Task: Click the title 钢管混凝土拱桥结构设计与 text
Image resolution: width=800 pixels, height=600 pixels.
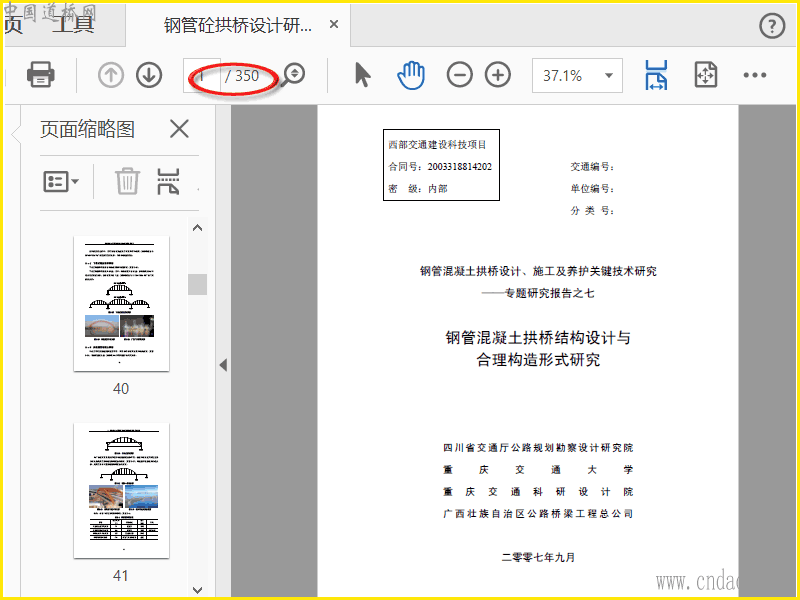Action: pyautogui.click(x=538, y=338)
